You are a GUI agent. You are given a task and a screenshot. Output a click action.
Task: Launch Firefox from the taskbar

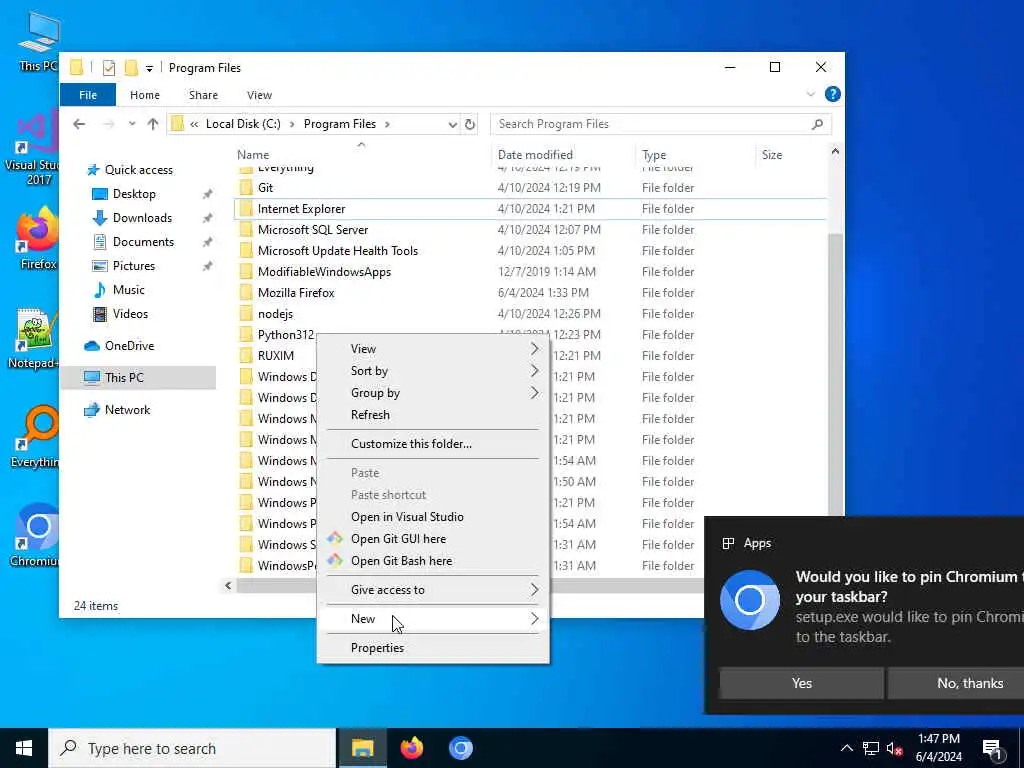[411, 748]
